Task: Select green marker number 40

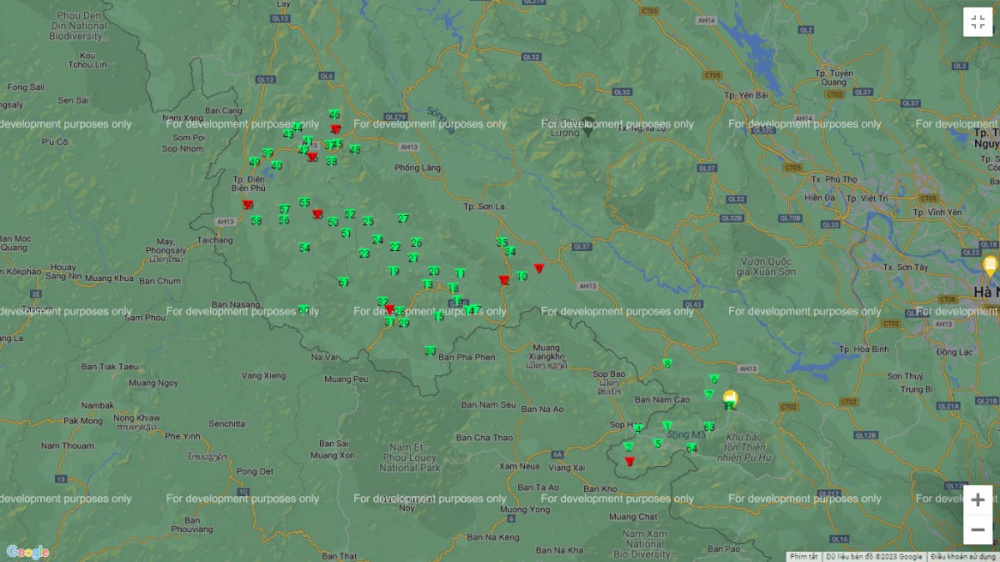Action: 276,166
